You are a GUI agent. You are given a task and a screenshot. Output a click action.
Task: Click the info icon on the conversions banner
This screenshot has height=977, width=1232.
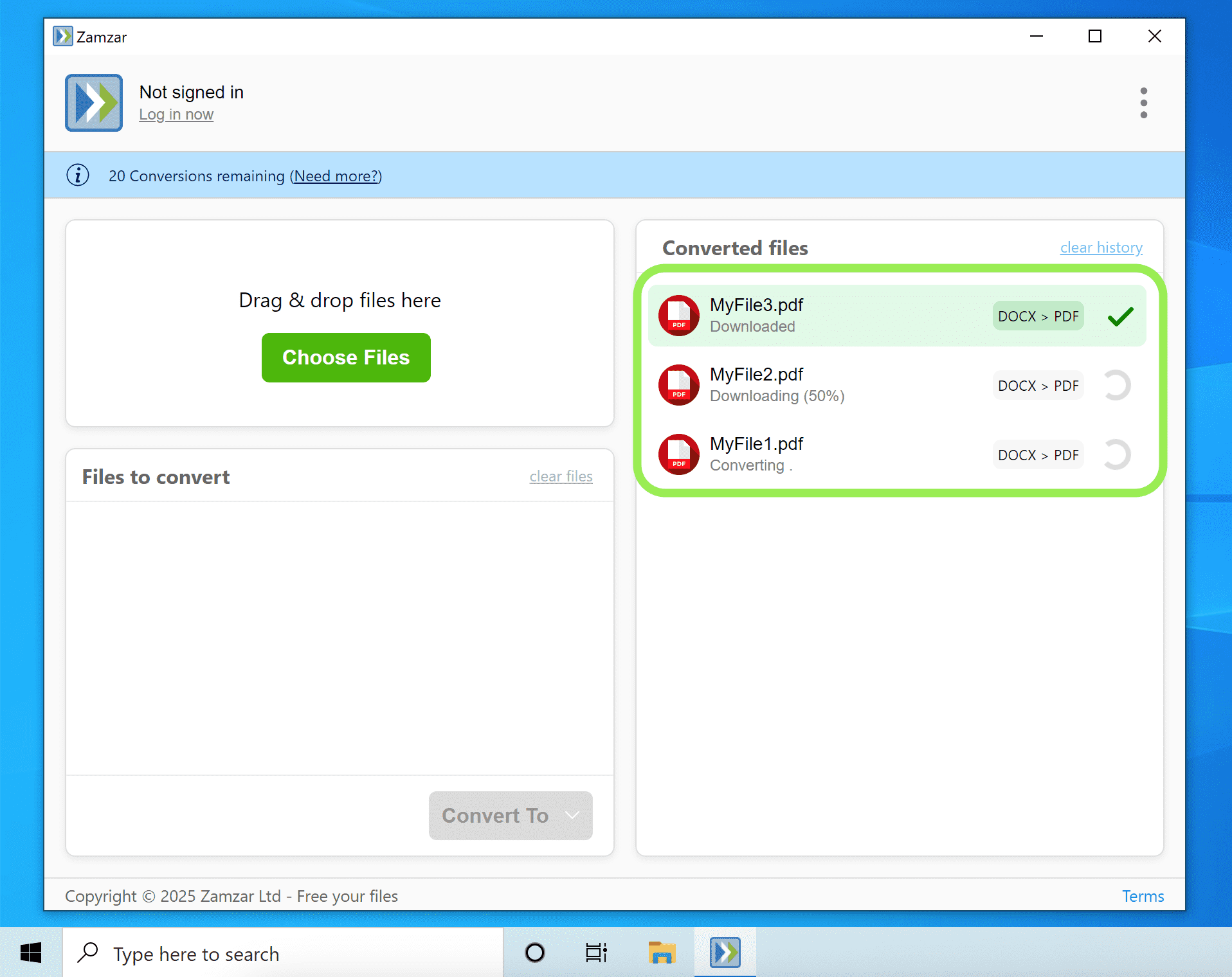[x=78, y=175]
